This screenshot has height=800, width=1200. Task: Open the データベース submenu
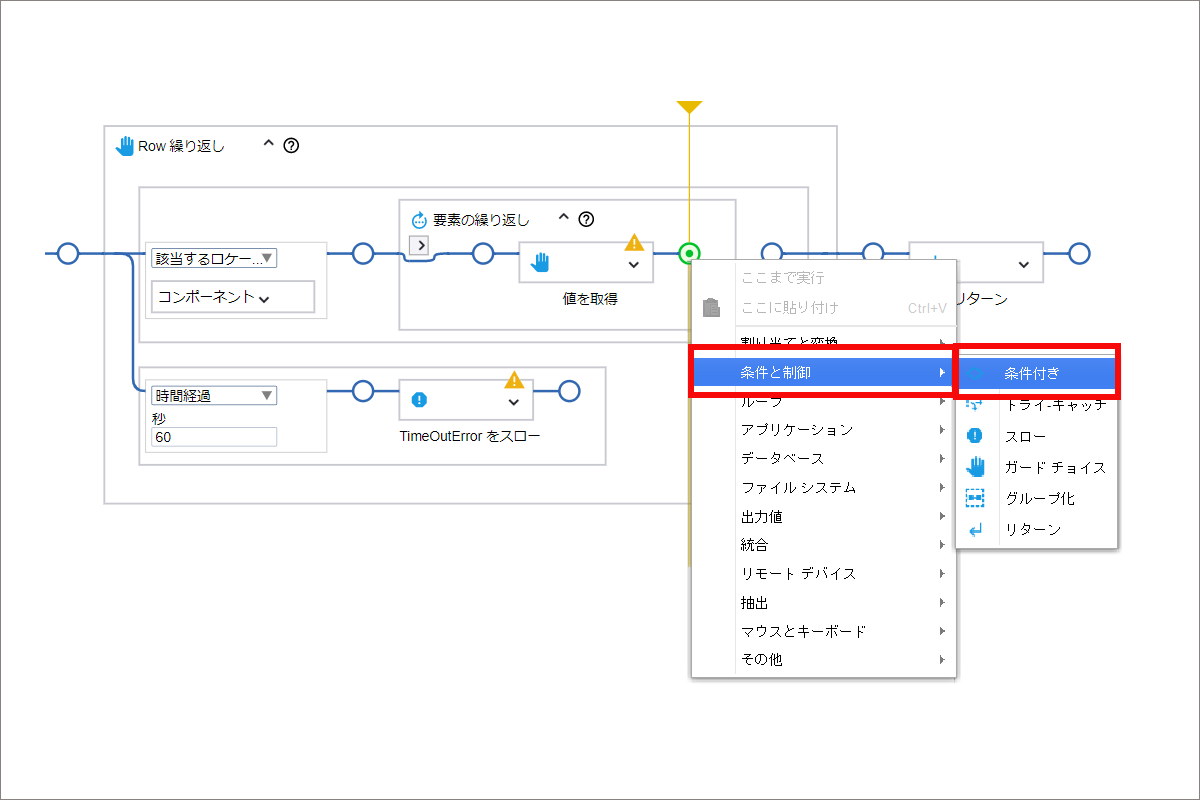tap(823, 458)
